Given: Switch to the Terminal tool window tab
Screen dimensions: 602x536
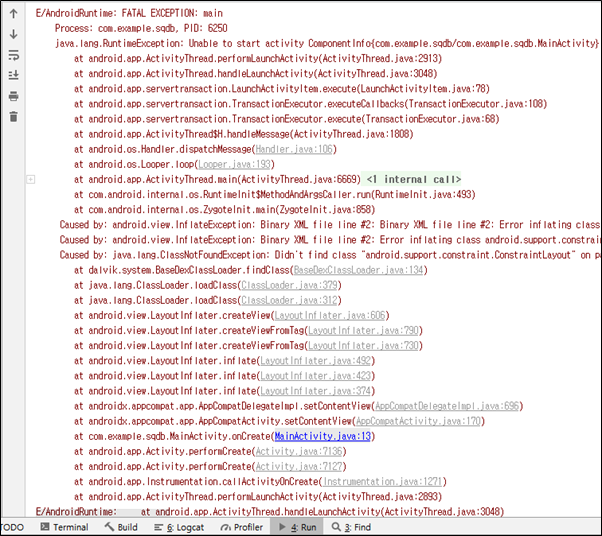Looking at the screenshot, I should [64, 527].
